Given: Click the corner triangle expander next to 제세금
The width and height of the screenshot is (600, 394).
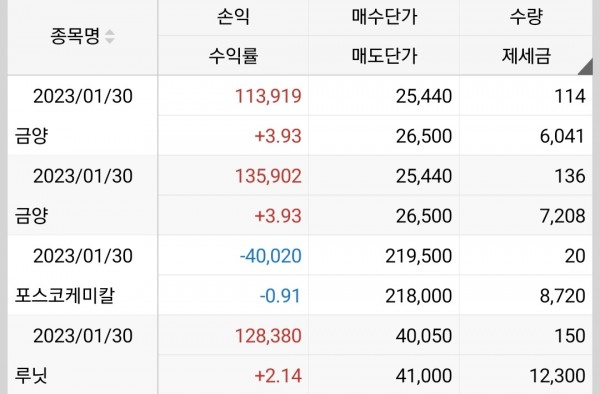Looking at the screenshot, I should click(x=585, y=67).
